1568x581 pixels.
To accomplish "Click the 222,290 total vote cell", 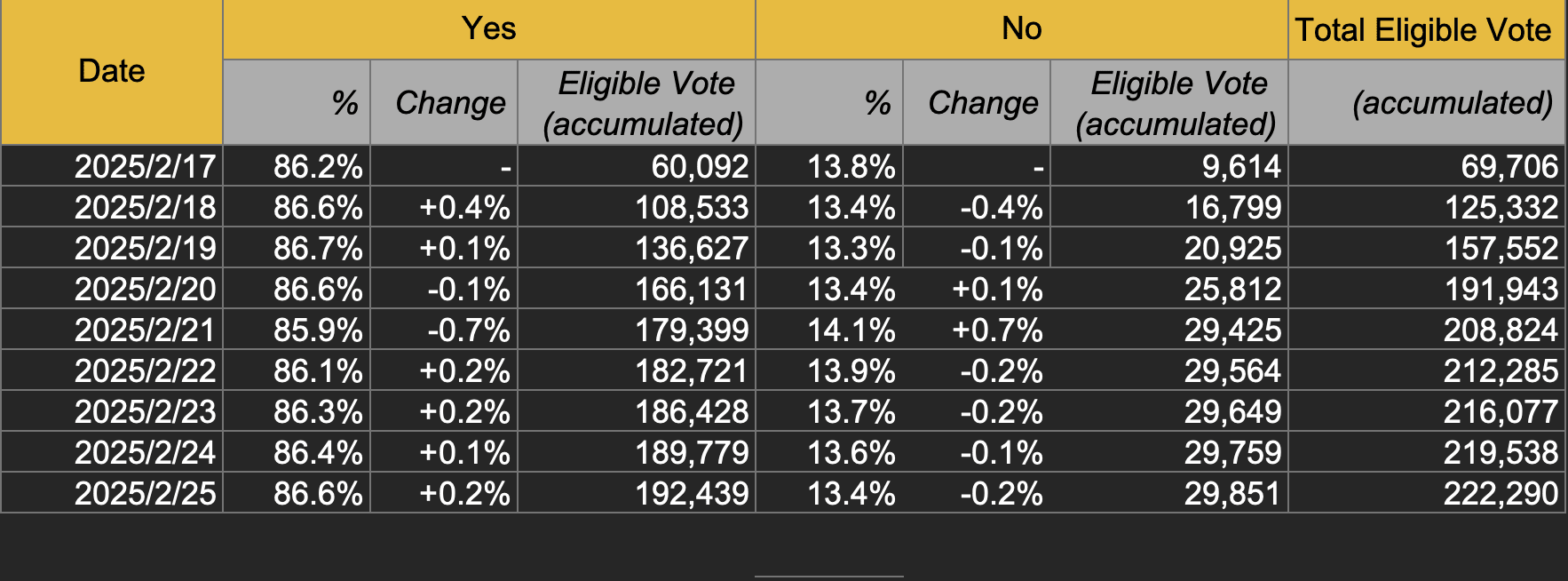I will click(x=1427, y=493).
